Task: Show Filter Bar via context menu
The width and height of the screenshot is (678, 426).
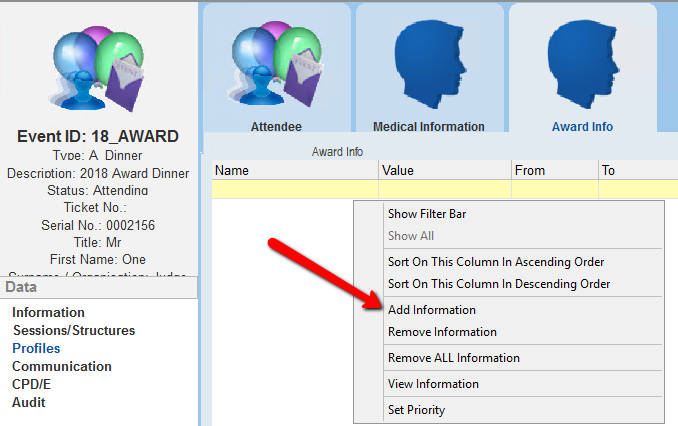Action: pos(427,214)
